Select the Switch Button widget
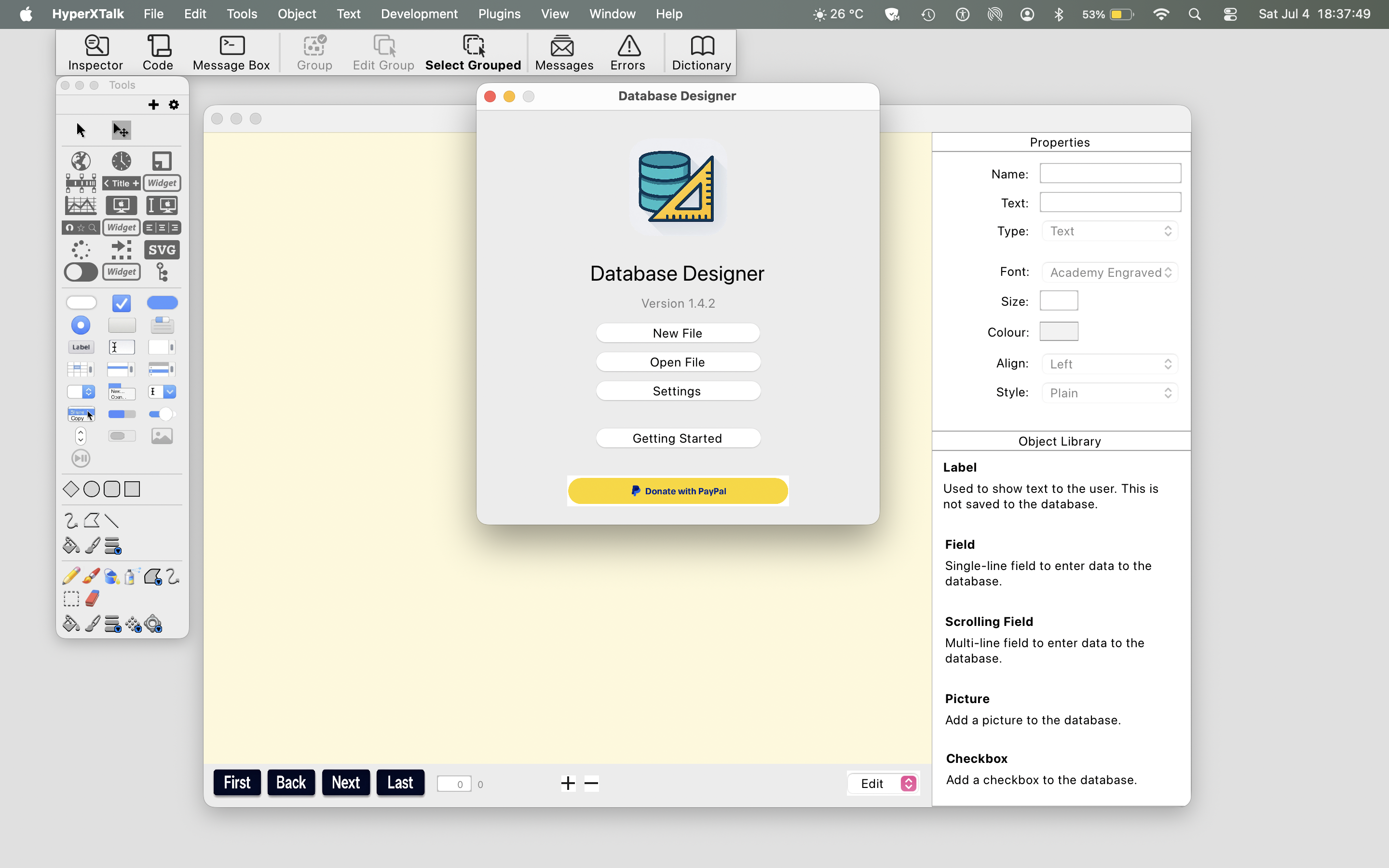Screen dimensions: 1389x868 81,272
